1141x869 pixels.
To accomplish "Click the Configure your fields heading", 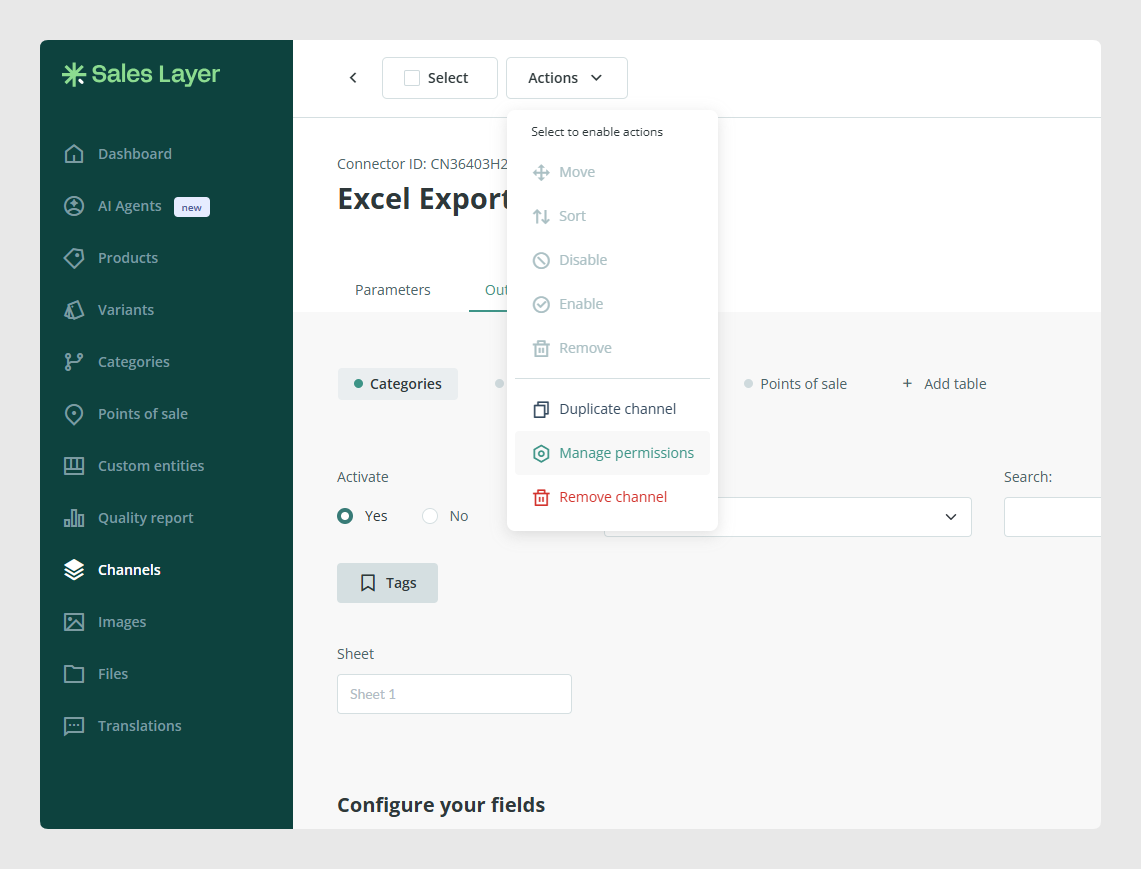I will (441, 805).
